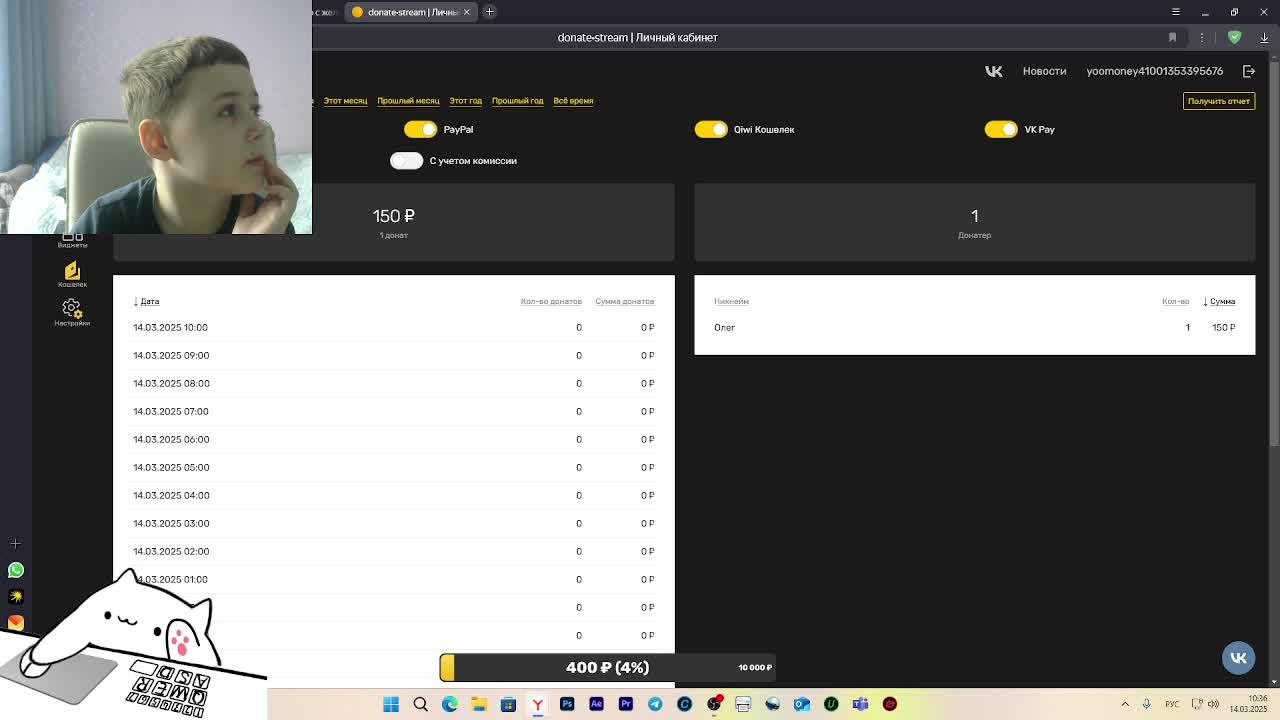Image resolution: width=1280 pixels, height=720 pixels.
Task: Click the VK logo in the header
Action: click(x=993, y=71)
